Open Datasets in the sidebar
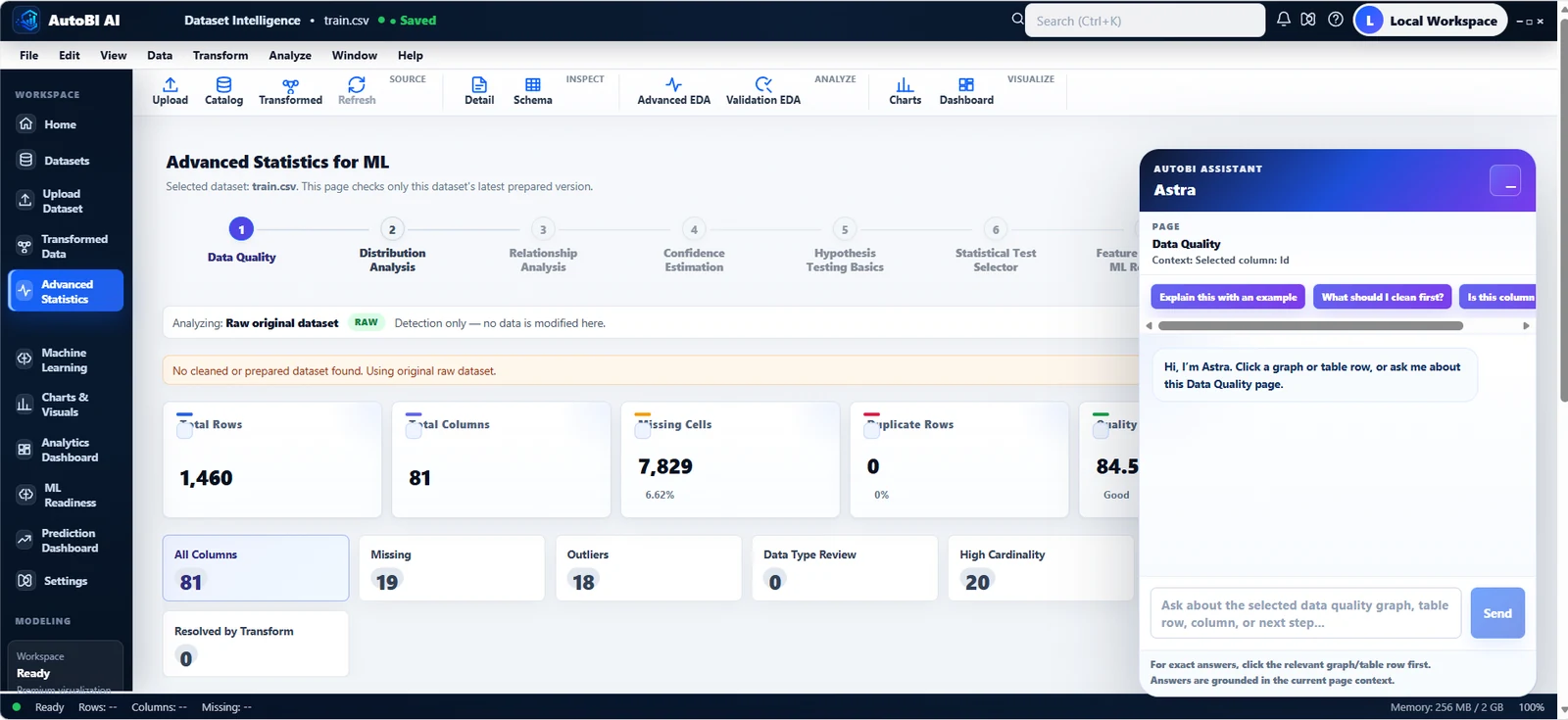1568x720 pixels. tap(66, 161)
